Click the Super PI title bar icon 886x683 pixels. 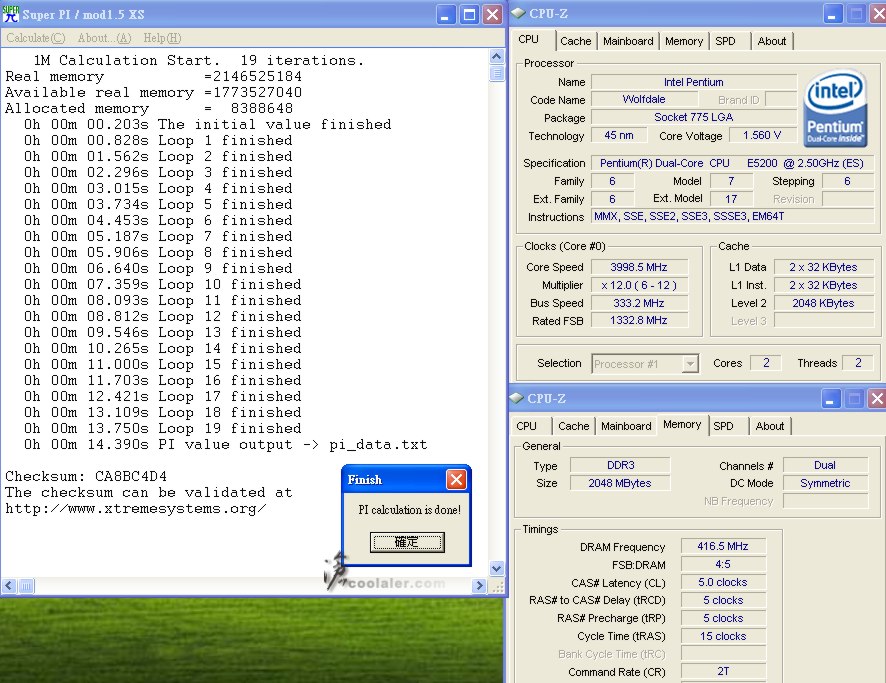[x=11, y=14]
